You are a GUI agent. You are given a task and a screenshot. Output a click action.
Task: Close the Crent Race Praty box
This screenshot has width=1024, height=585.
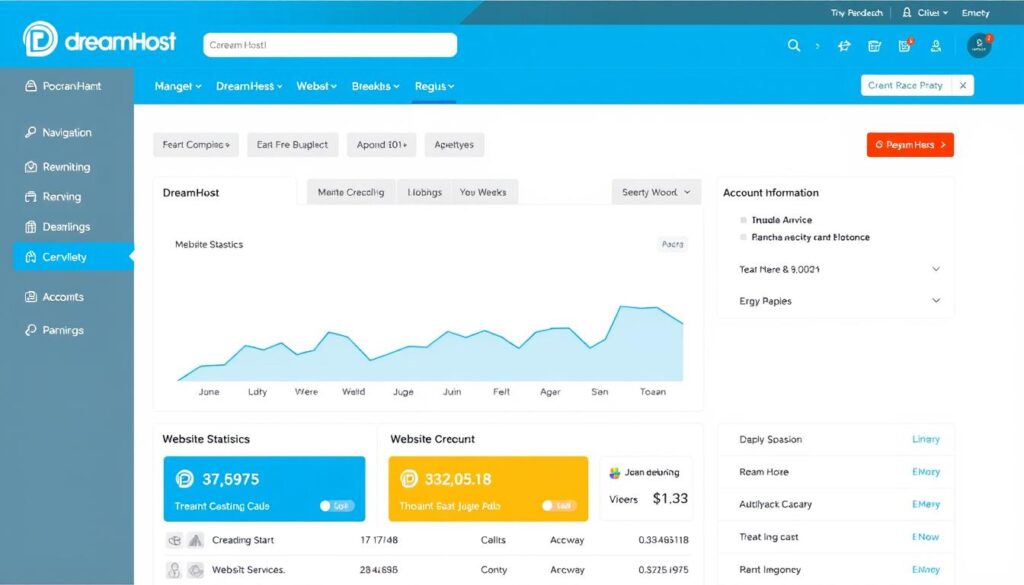tap(963, 86)
